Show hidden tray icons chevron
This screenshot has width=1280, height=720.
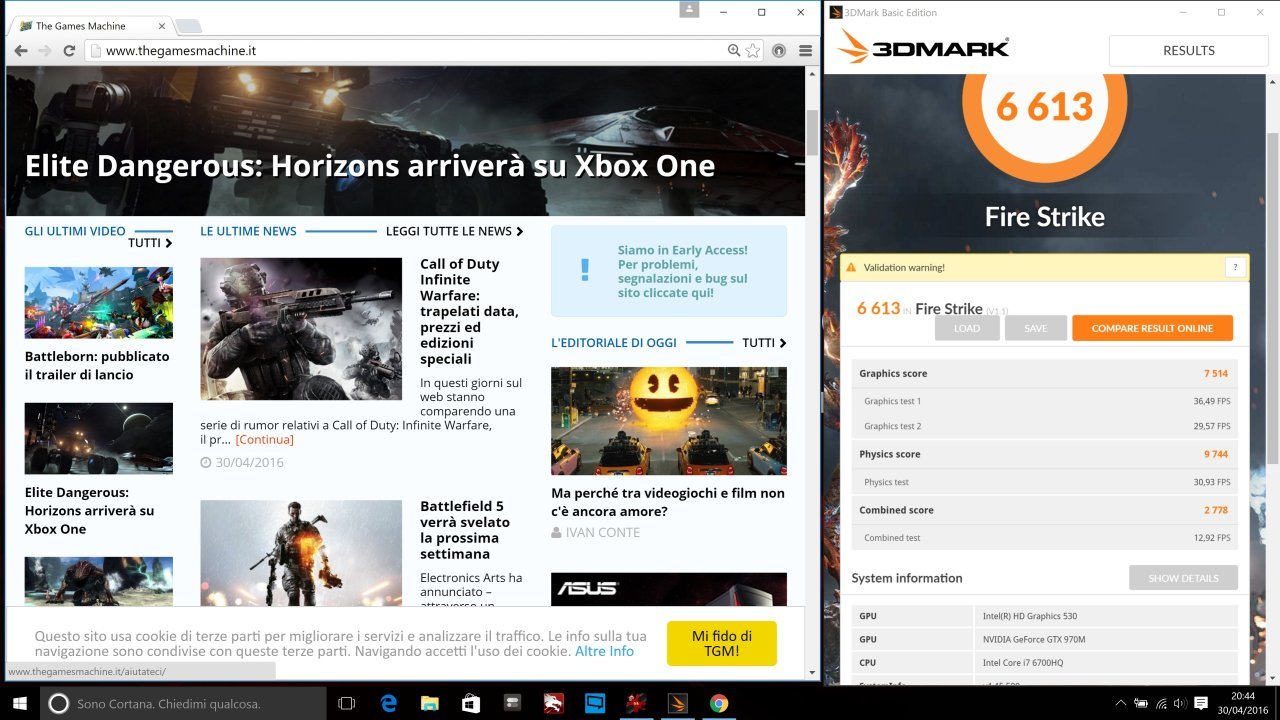coord(1120,703)
